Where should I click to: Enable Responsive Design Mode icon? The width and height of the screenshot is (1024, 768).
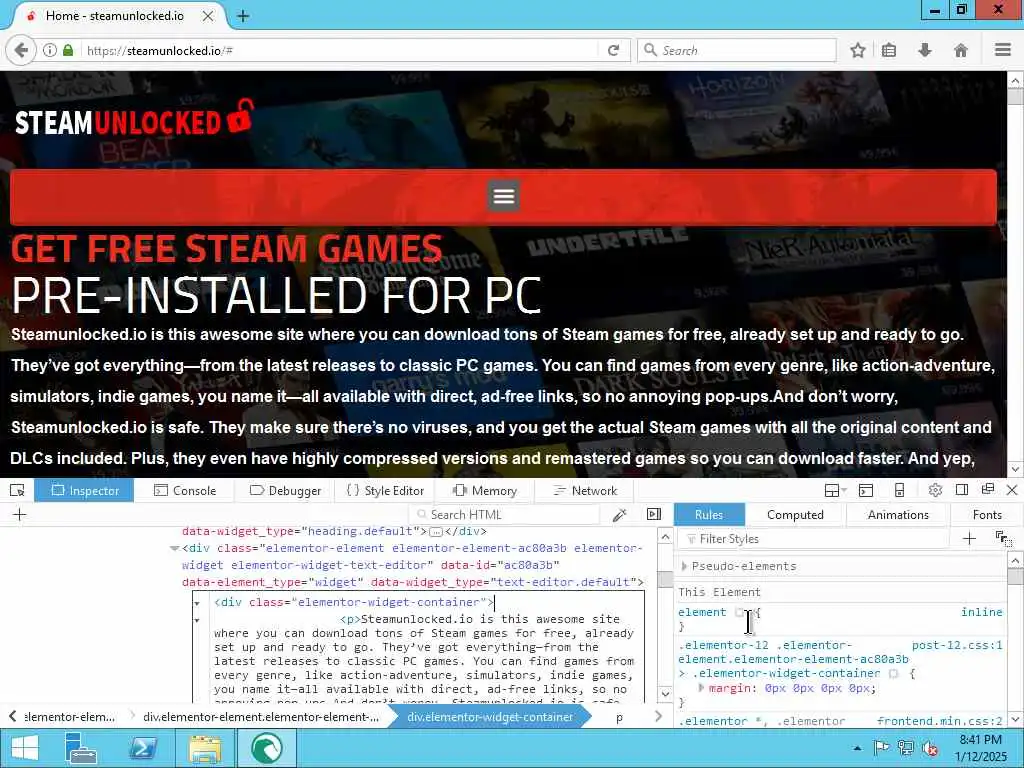[899, 490]
